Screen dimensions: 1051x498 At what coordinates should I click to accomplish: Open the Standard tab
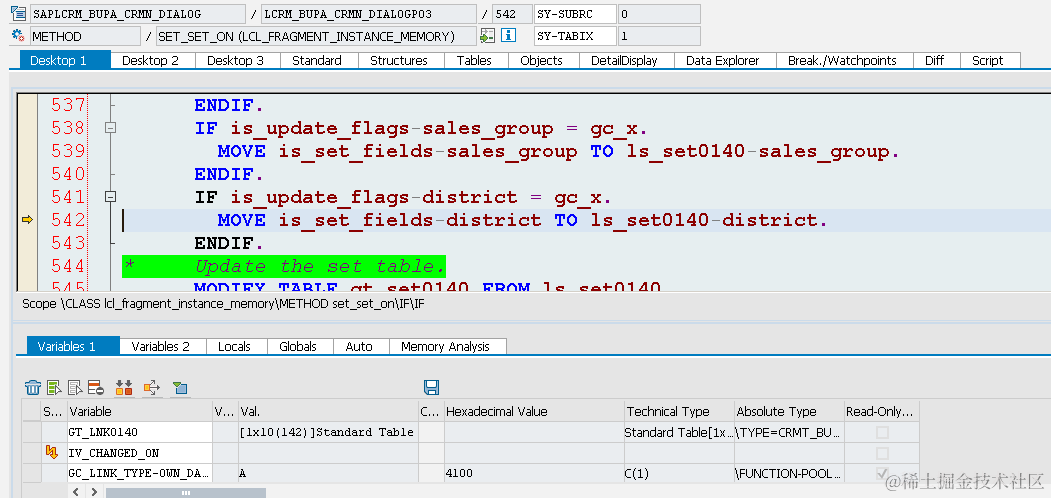318,60
